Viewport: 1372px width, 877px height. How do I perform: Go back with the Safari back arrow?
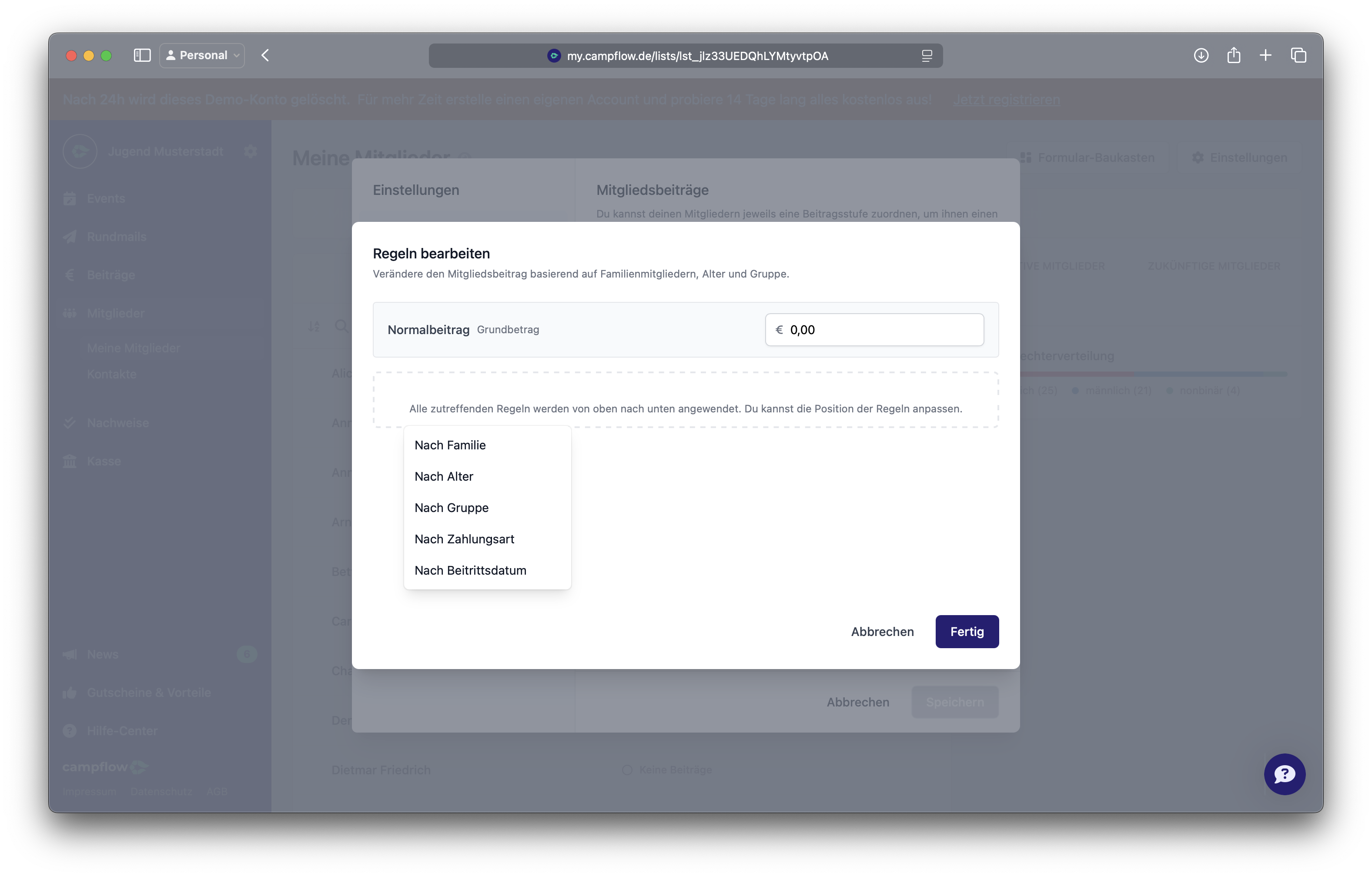[265, 55]
